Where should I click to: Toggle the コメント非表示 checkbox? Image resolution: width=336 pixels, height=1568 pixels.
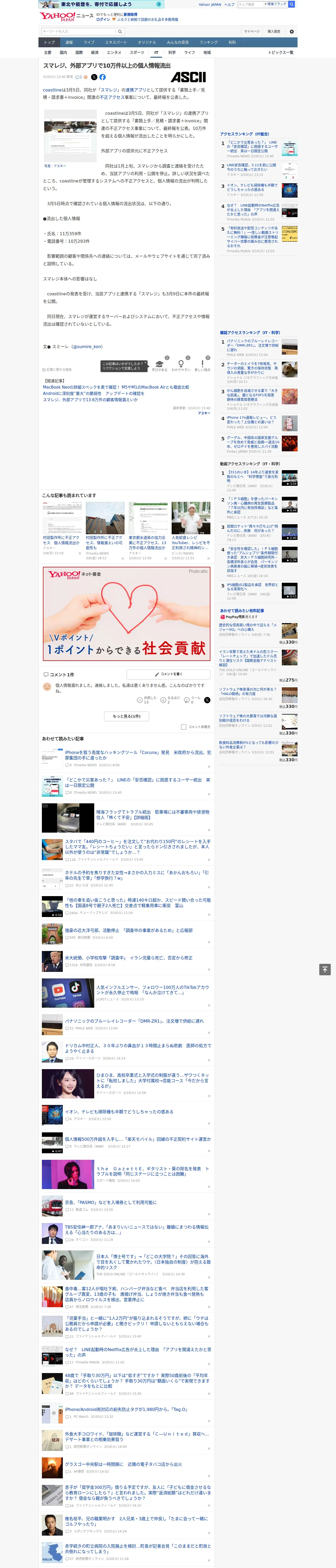pos(183,727)
